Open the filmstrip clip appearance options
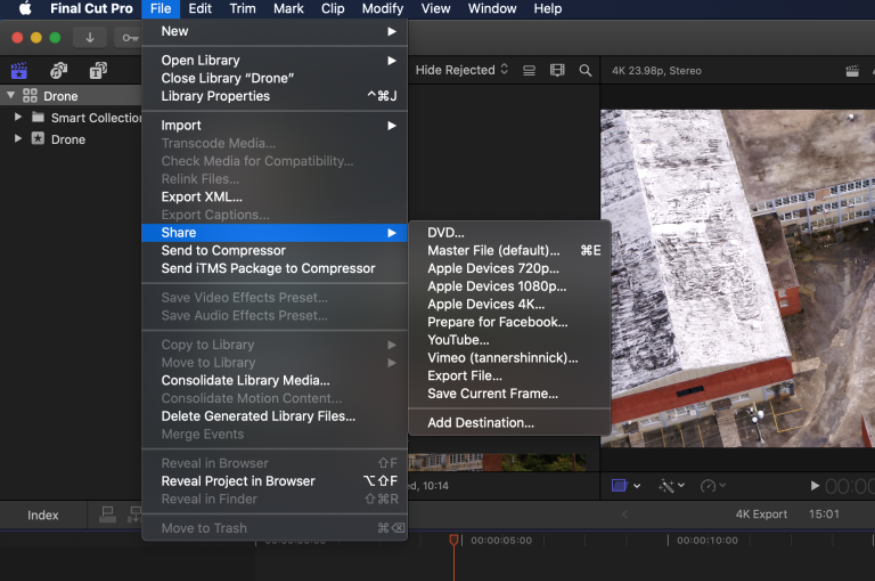The height and width of the screenshot is (581, 875). [x=557, y=70]
